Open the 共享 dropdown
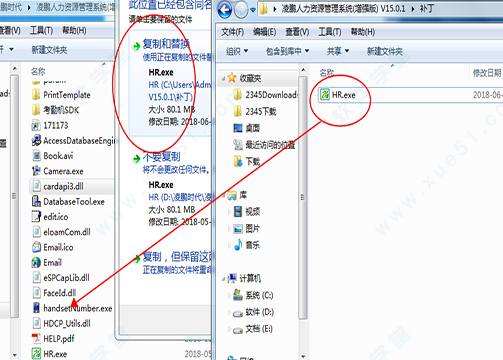This screenshot has width=503, height=360. 338,51
